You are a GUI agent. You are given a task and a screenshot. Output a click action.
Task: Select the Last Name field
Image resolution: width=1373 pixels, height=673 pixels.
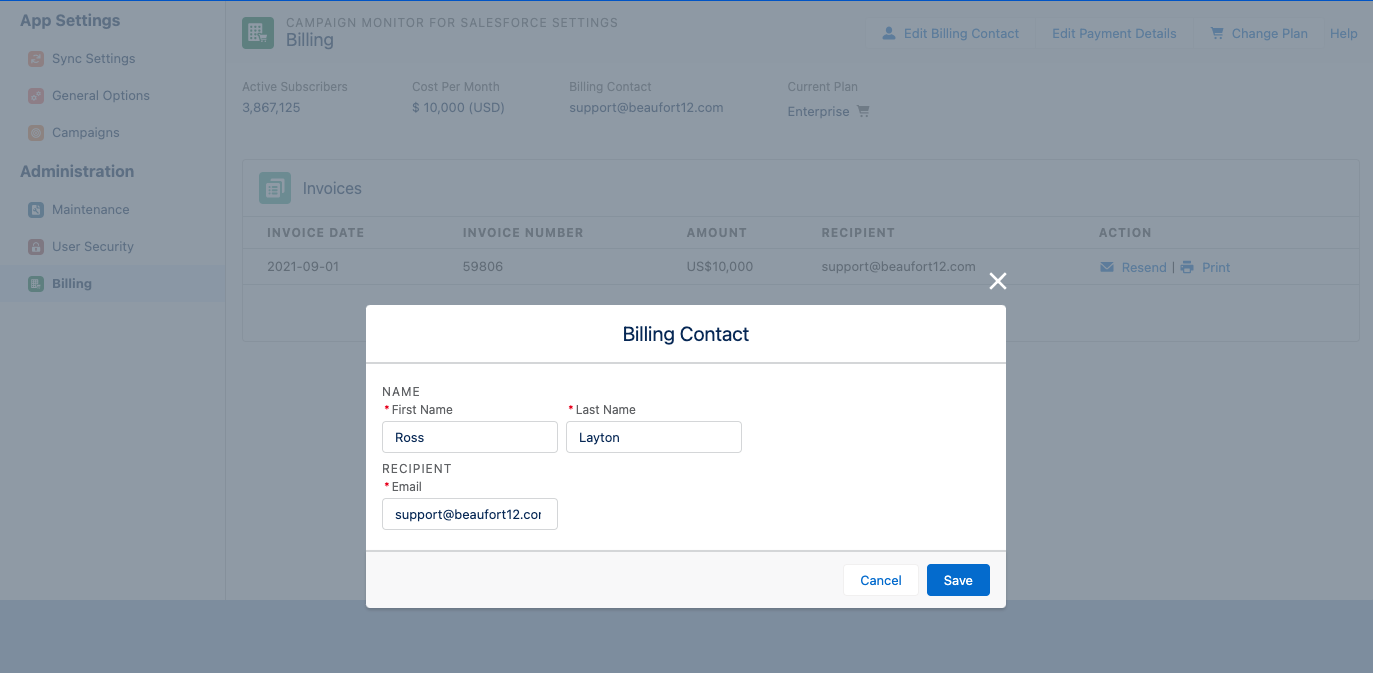click(x=654, y=437)
